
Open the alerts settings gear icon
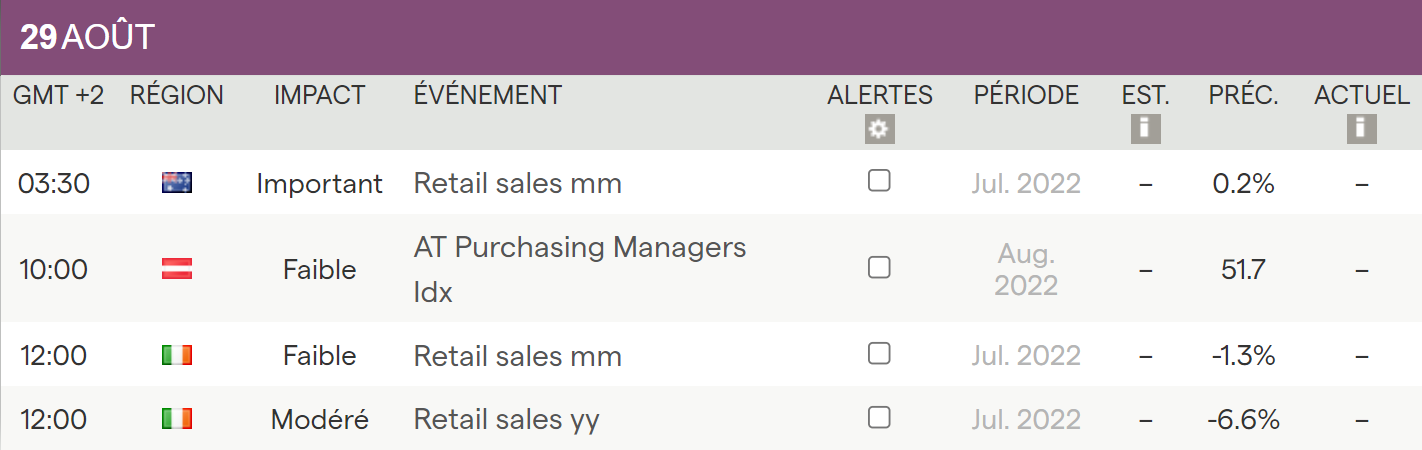coord(880,130)
